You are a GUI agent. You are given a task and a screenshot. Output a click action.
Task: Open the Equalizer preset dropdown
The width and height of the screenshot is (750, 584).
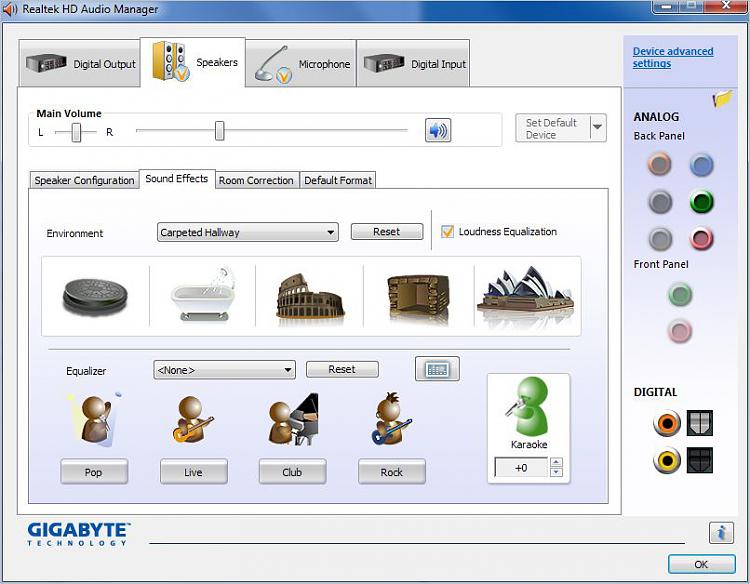tap(224, 370)
